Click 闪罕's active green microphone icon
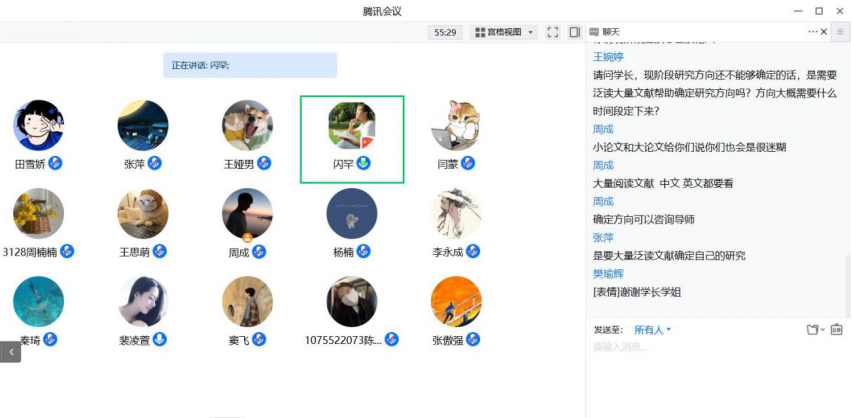This screenshot has height=418, width=852. (x=364, y=163)
